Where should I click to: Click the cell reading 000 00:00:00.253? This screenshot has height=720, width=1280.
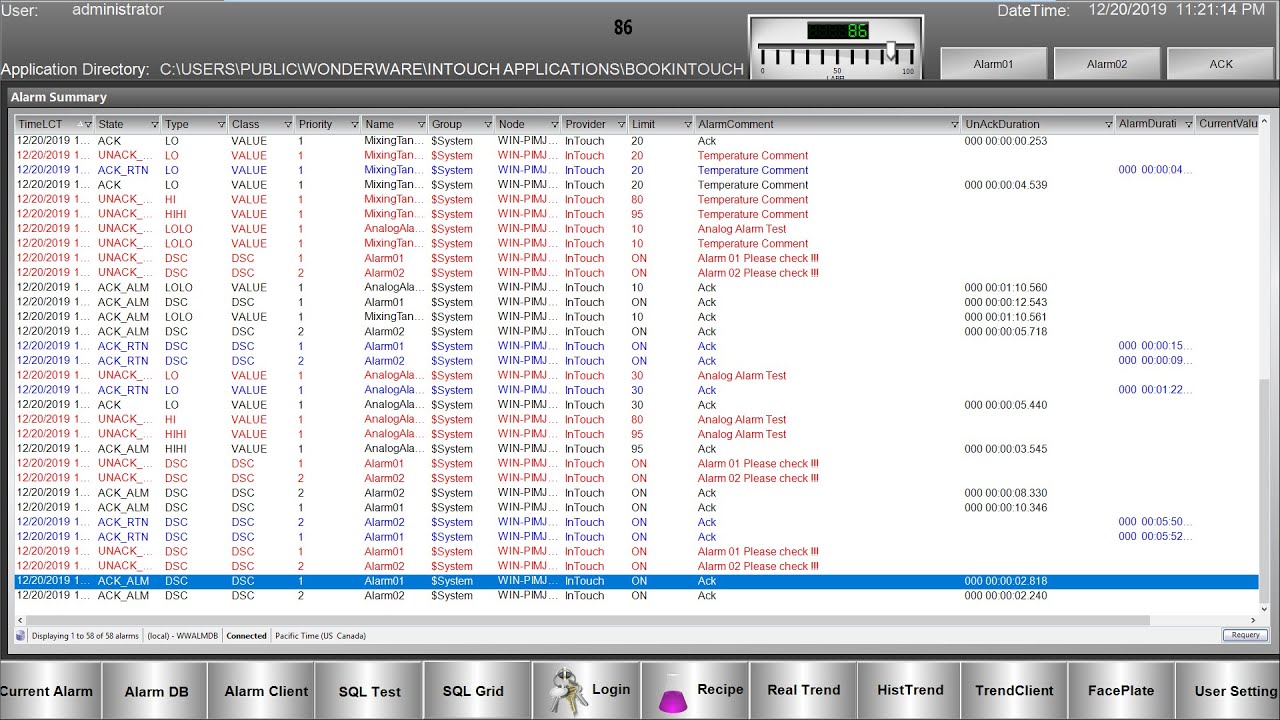(x=1005, y=141)
